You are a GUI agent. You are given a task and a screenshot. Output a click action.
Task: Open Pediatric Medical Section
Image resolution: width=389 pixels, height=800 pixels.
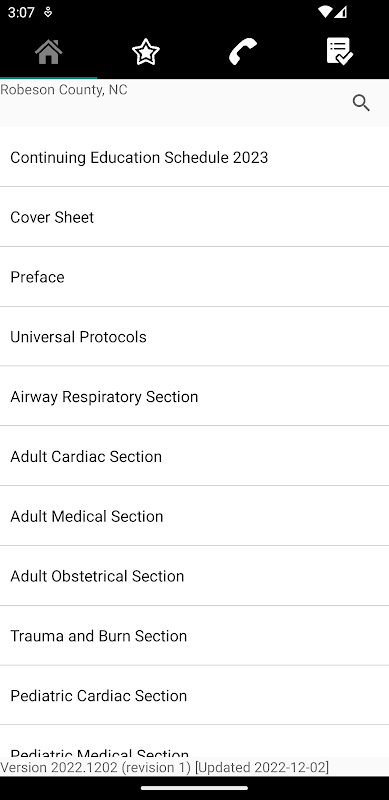pyautogui.click(x=194, y=741)
